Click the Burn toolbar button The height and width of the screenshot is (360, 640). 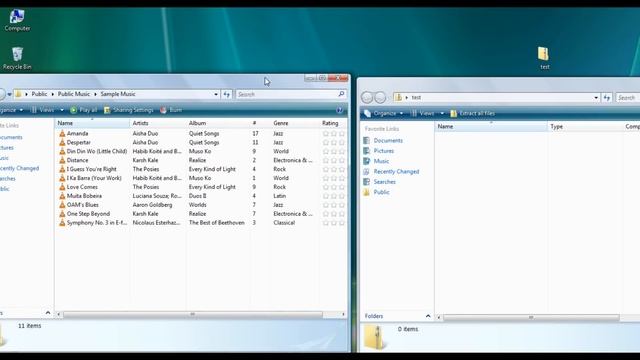pyautogui.click(x=171, y=110)
